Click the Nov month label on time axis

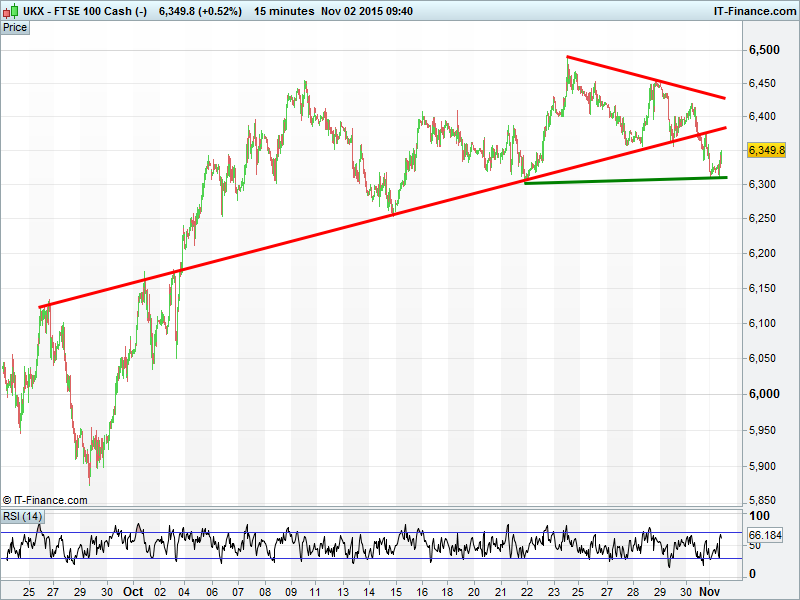pos(707,591)
